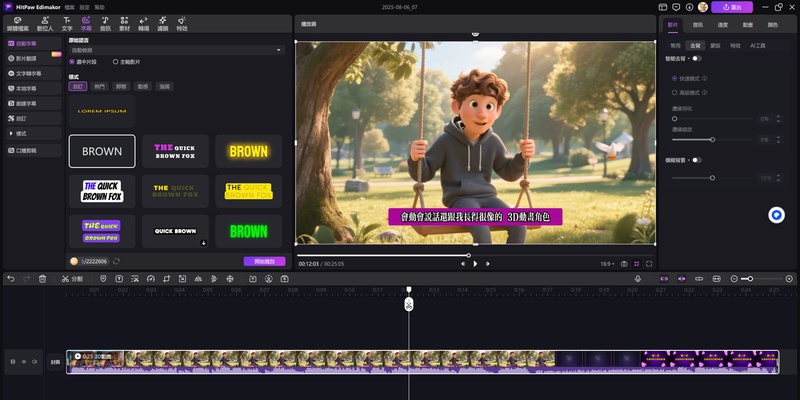Open the 媒體檔案 media panel
Viewport: 800px width, 400px height.
point(18,24)
